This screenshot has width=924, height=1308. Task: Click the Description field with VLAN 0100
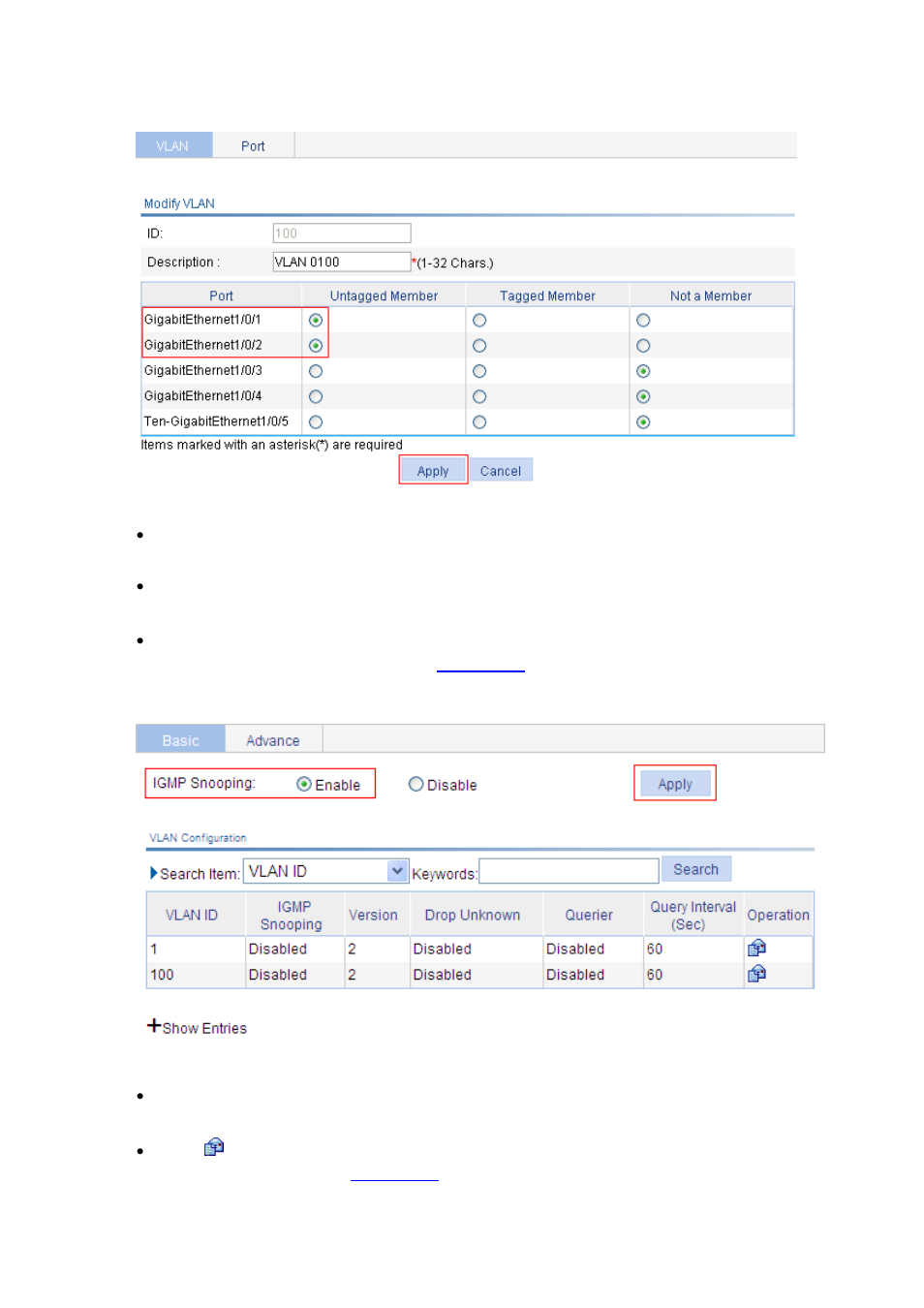pos(342,262)
